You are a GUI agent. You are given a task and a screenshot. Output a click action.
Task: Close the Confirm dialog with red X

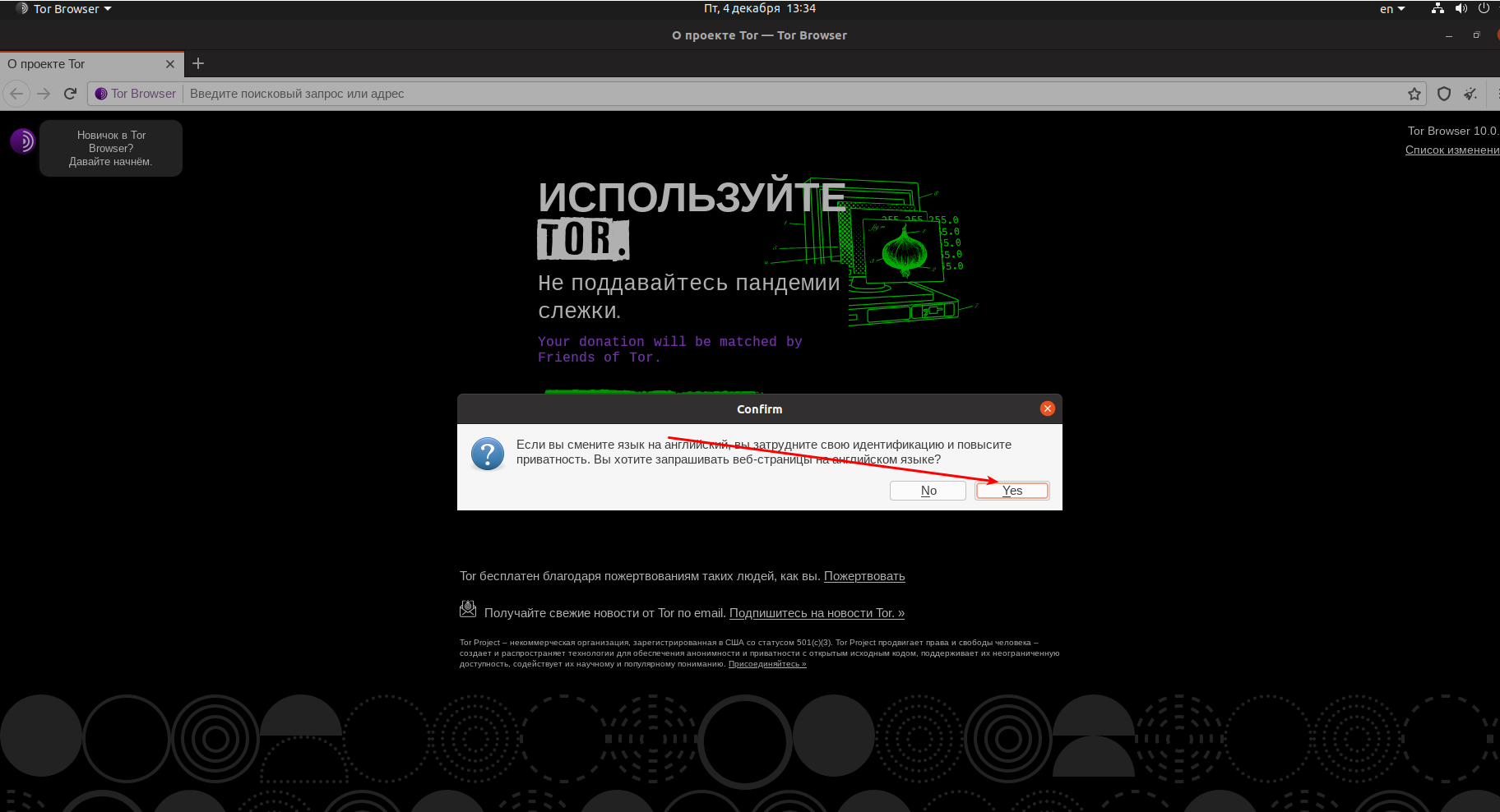coord(1048,408)
